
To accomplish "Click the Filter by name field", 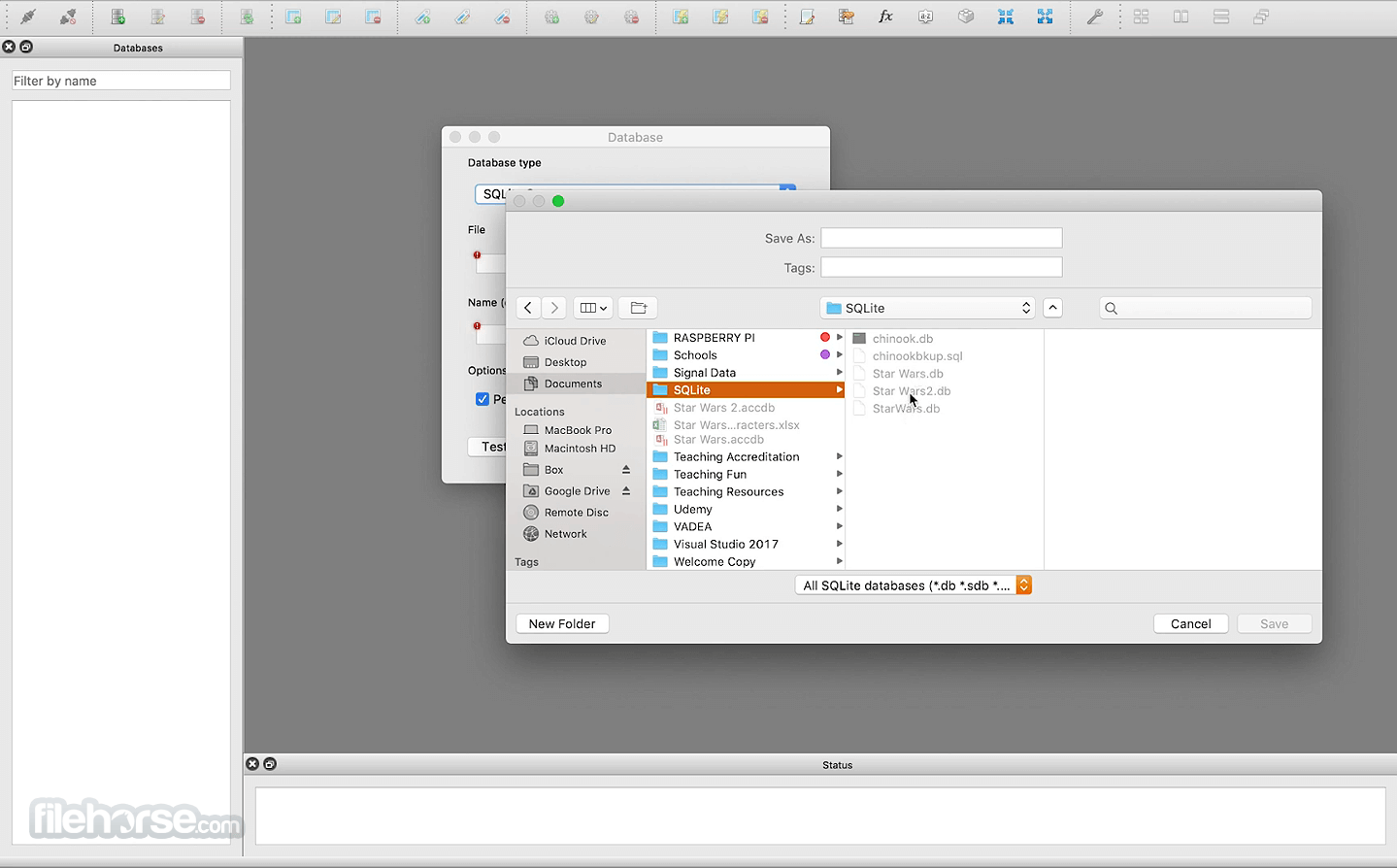I will [x=121, y=81].
